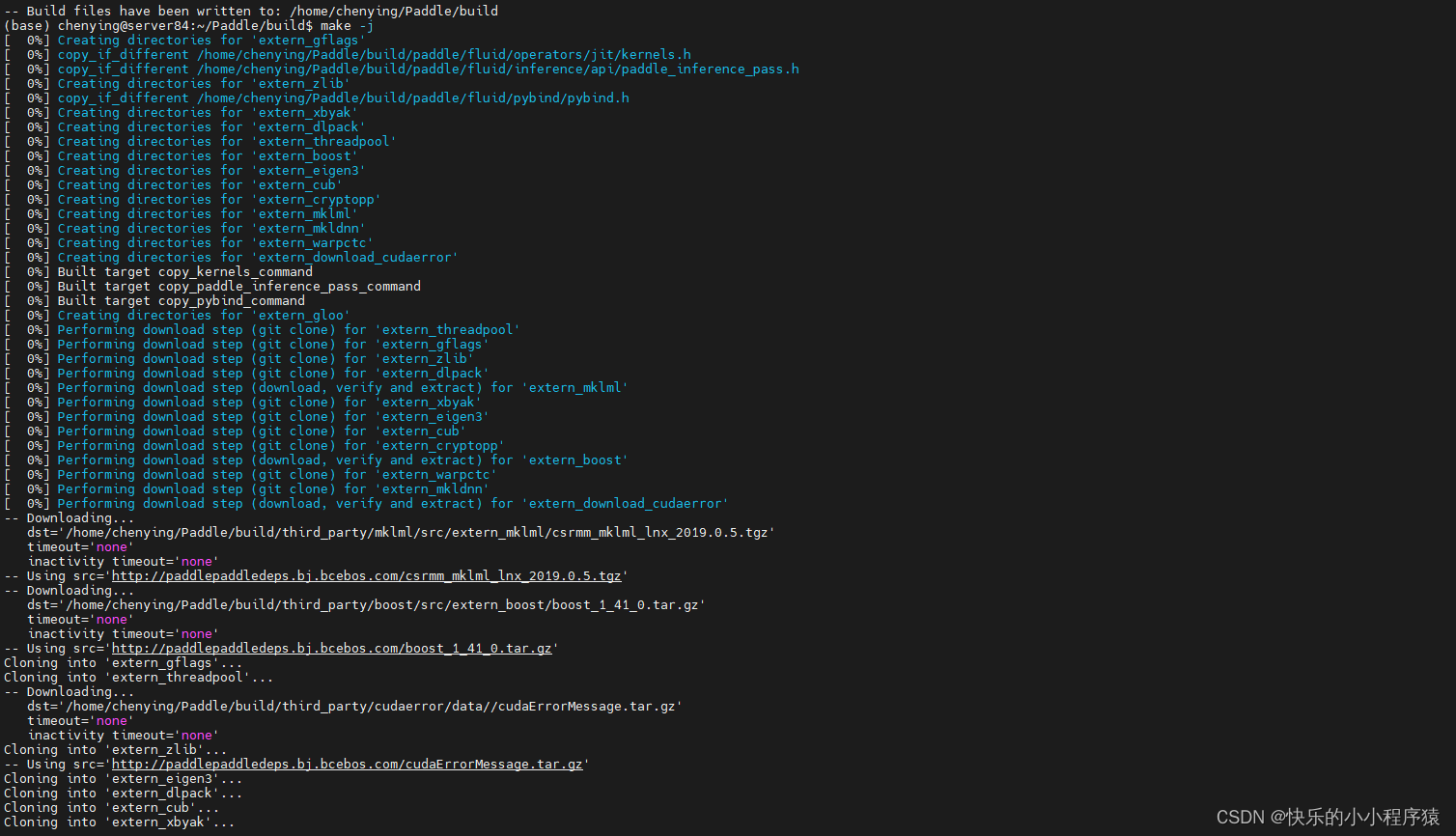The image size is (1456, 836).
Task: Click download step line for 'extern_xbyak'
Action: [243, 402]
